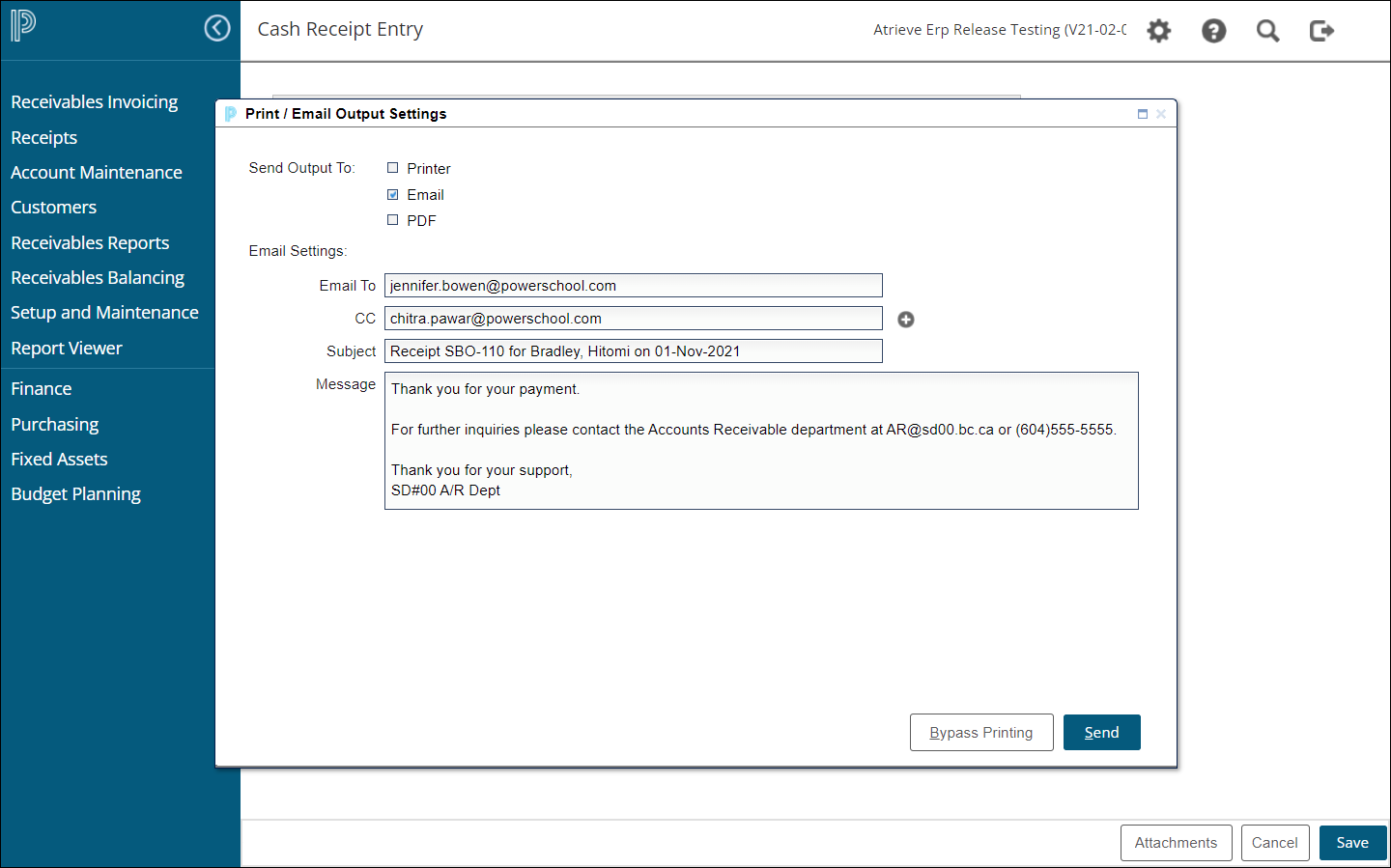Screen dimensions: 1391x868
Task: Click the PowerSchool logo at top left
Action: point(22,27)
